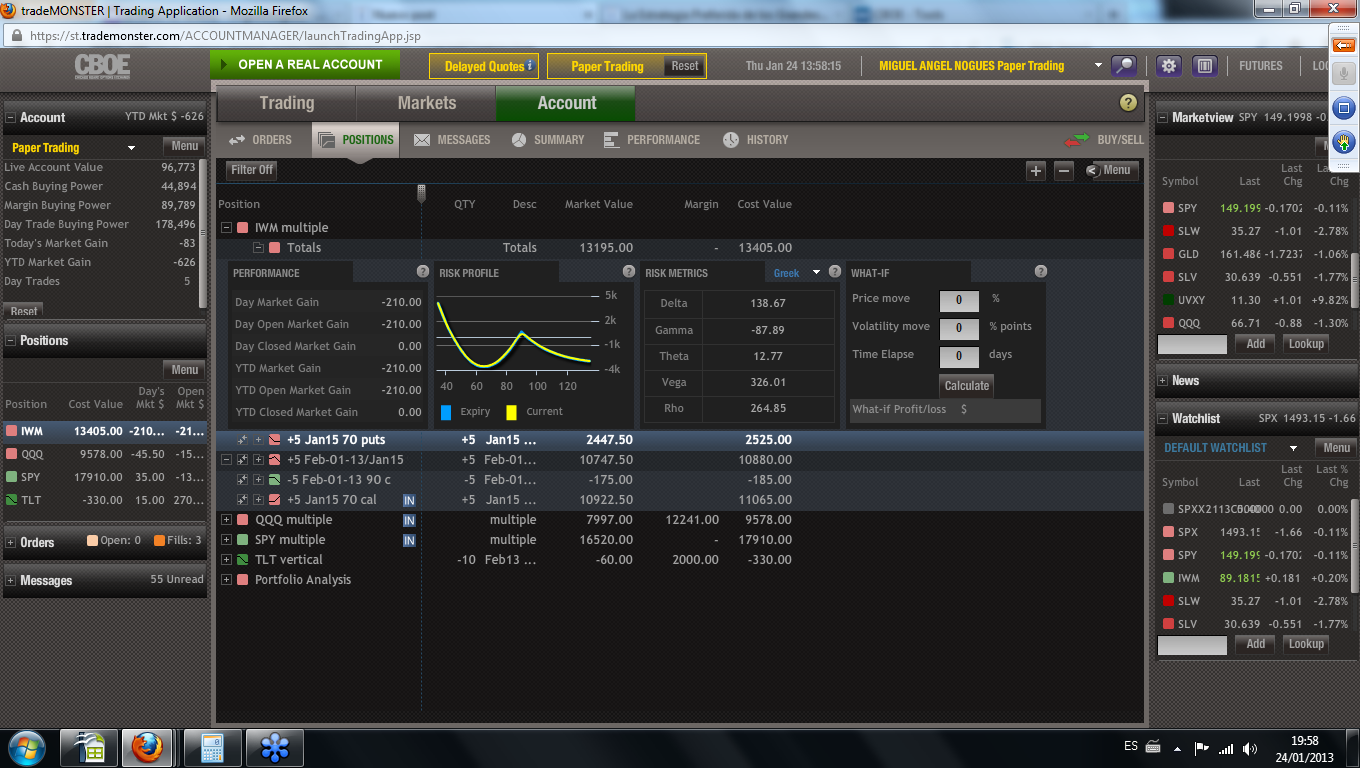Toggle the Expiry legend in Risk Profile

coord(446,412)
